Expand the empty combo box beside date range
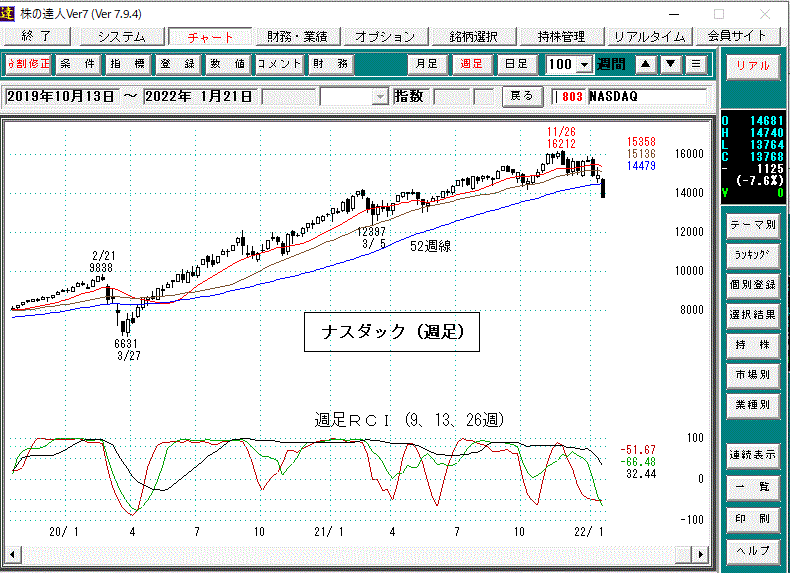 (379, 97)
